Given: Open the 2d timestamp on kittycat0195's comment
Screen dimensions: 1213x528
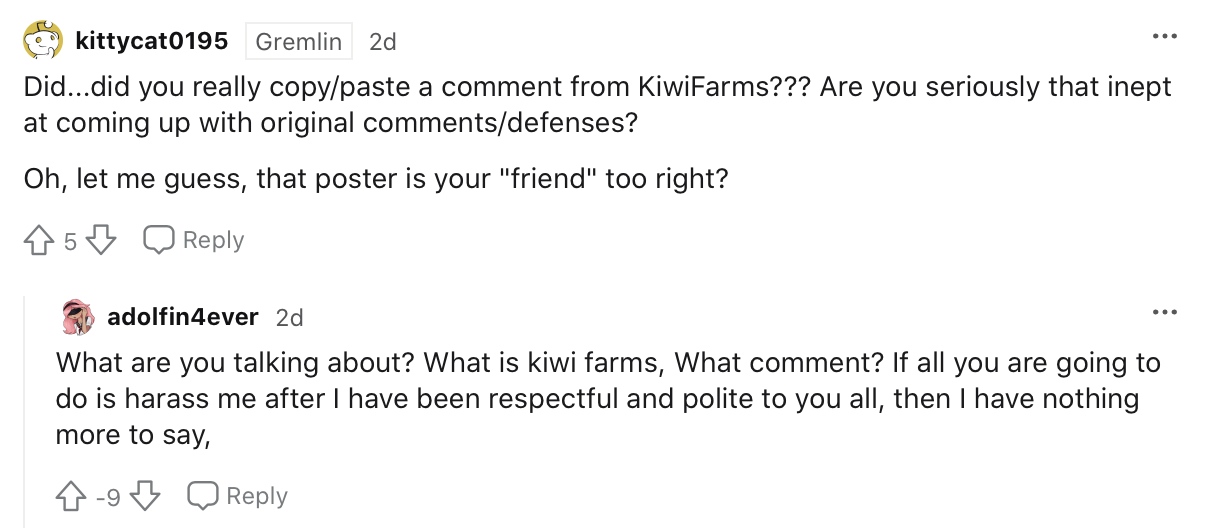Looking at the screenshot, I should click(383, 42).
